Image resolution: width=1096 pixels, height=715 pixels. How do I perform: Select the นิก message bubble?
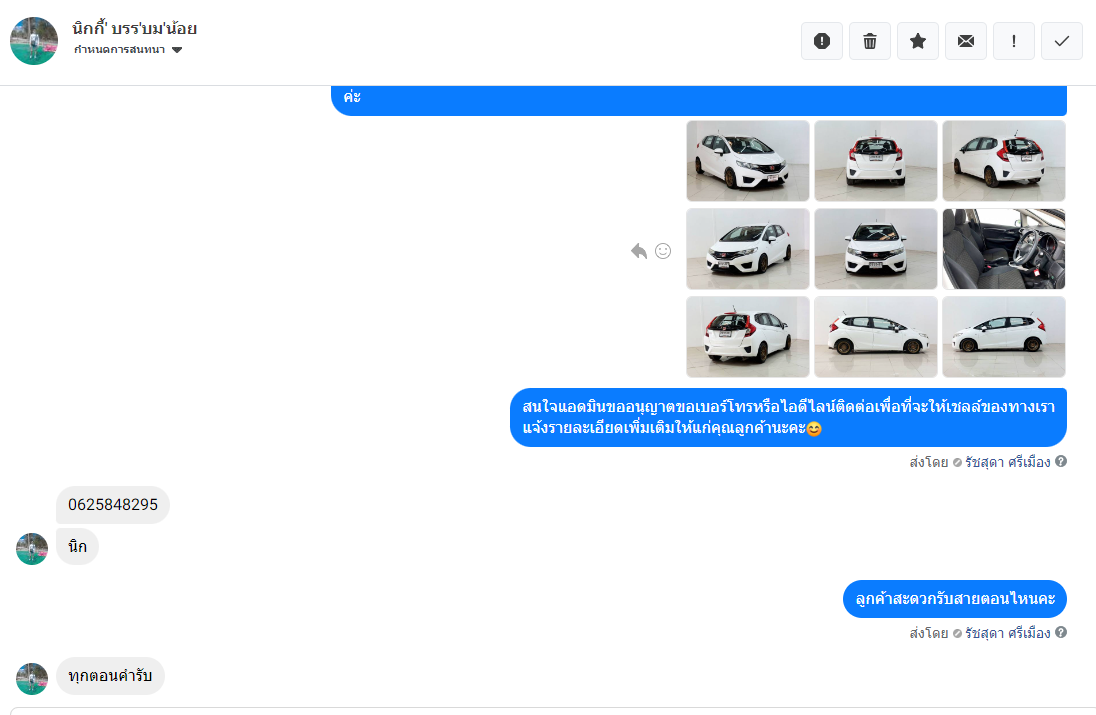tap(77, 547)
